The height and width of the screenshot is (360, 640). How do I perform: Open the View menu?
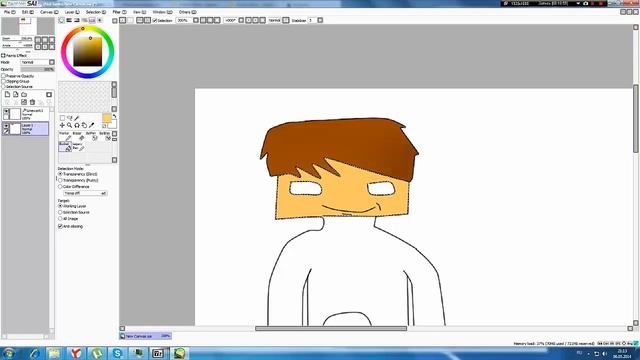pyautogui.click(x=139, y=12)
